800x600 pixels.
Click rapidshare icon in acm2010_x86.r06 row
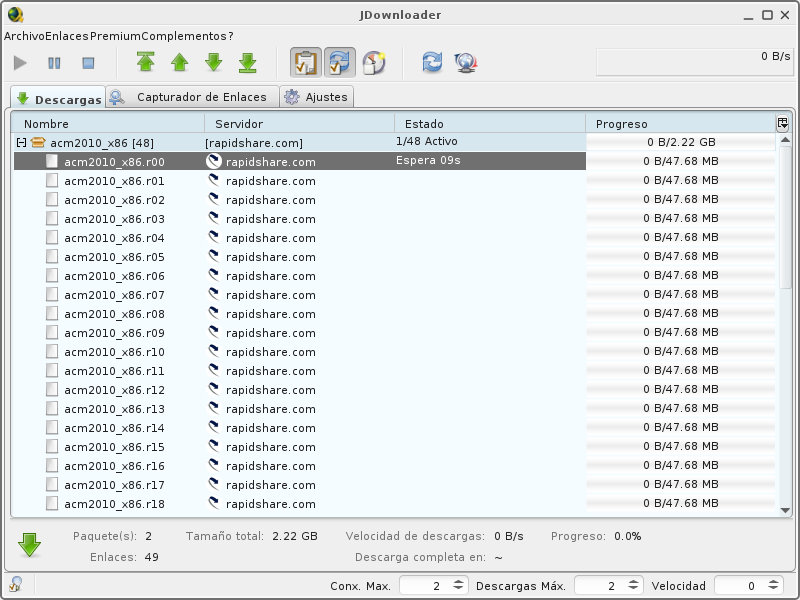point(214,275)
